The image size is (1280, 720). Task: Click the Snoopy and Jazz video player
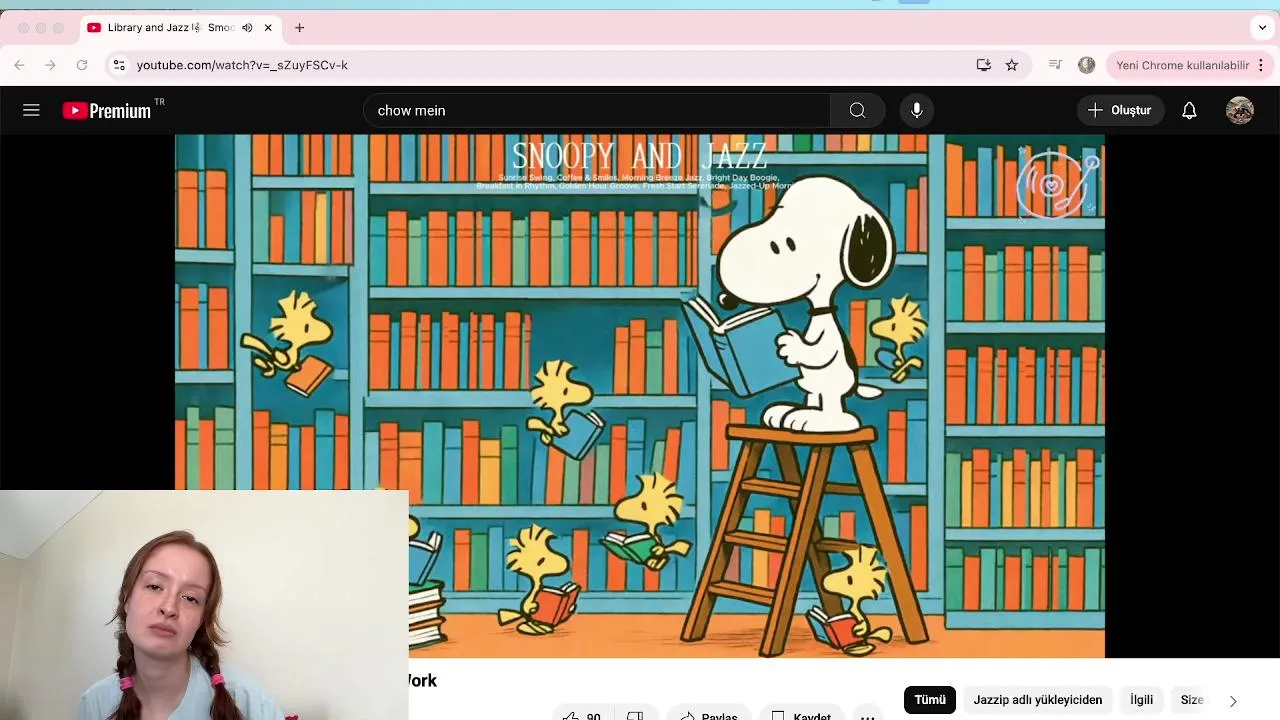640,396
